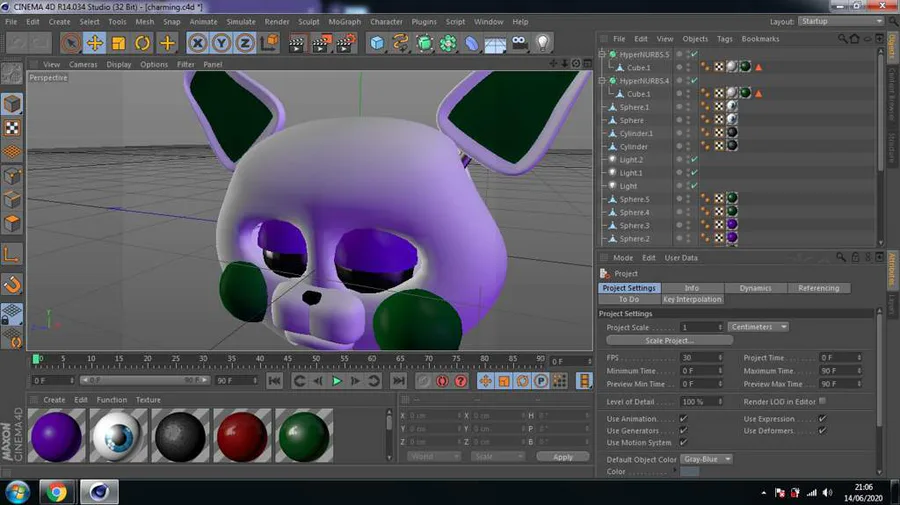The image size is (900, 505).
Task: Switch to Key Interpolation tab
Action: [692, 299]
